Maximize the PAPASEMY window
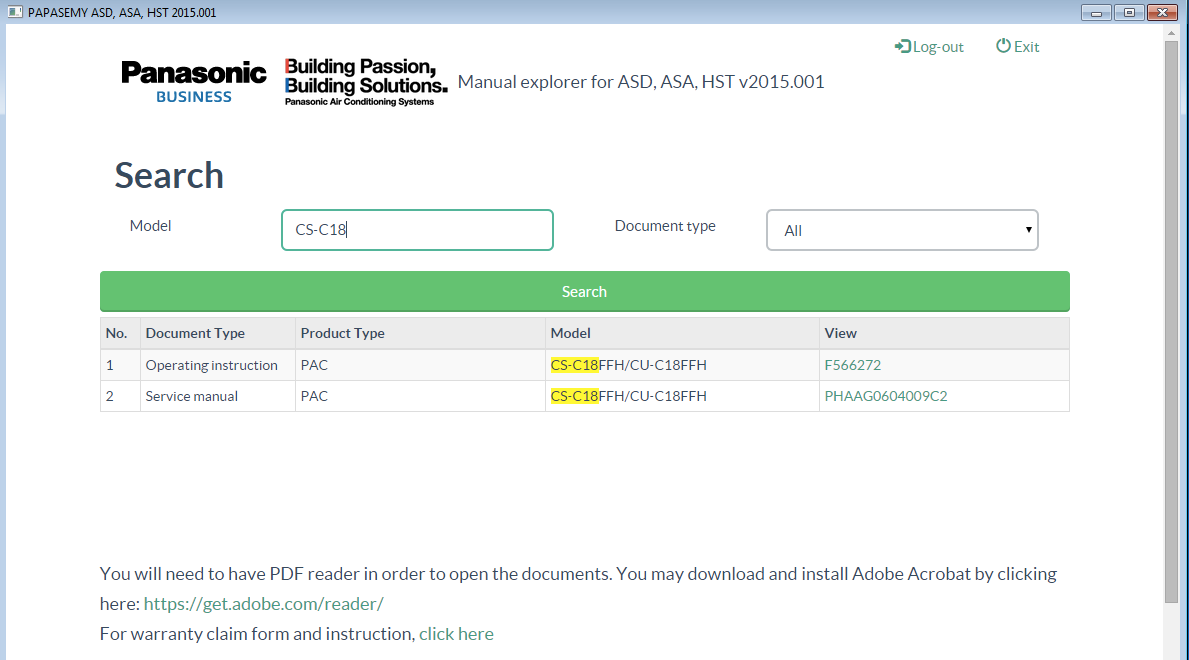The image size is (1189, 660). pos(1130,13)
